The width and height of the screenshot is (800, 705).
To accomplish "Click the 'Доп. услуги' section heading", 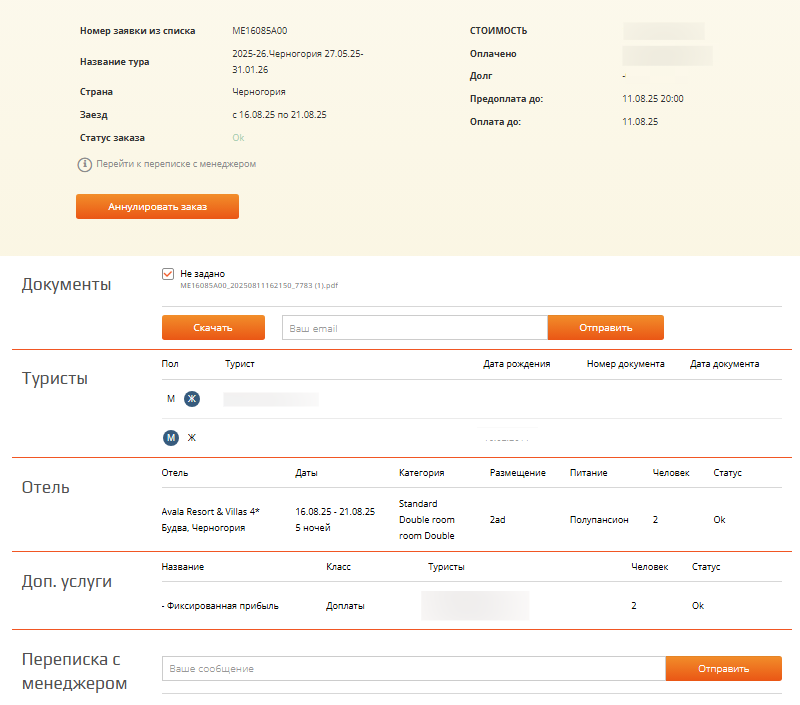I will (68, 581).
